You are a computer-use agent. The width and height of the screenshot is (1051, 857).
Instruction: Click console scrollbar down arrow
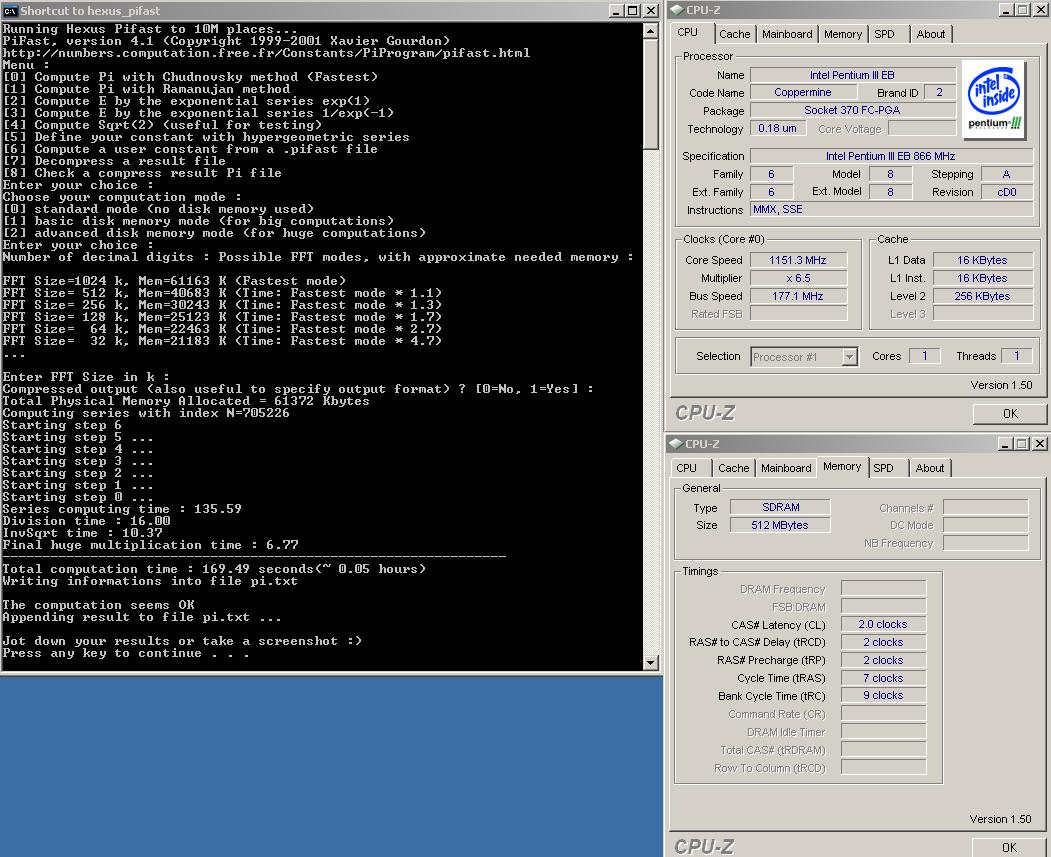pos(650,663)
